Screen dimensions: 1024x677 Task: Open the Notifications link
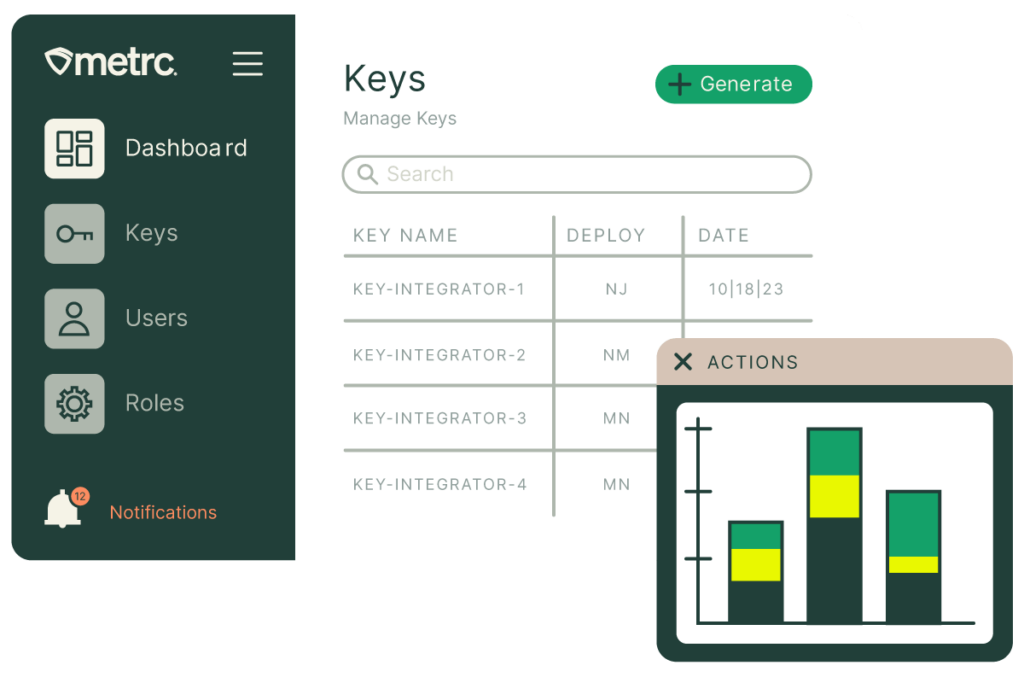point(163,512)
